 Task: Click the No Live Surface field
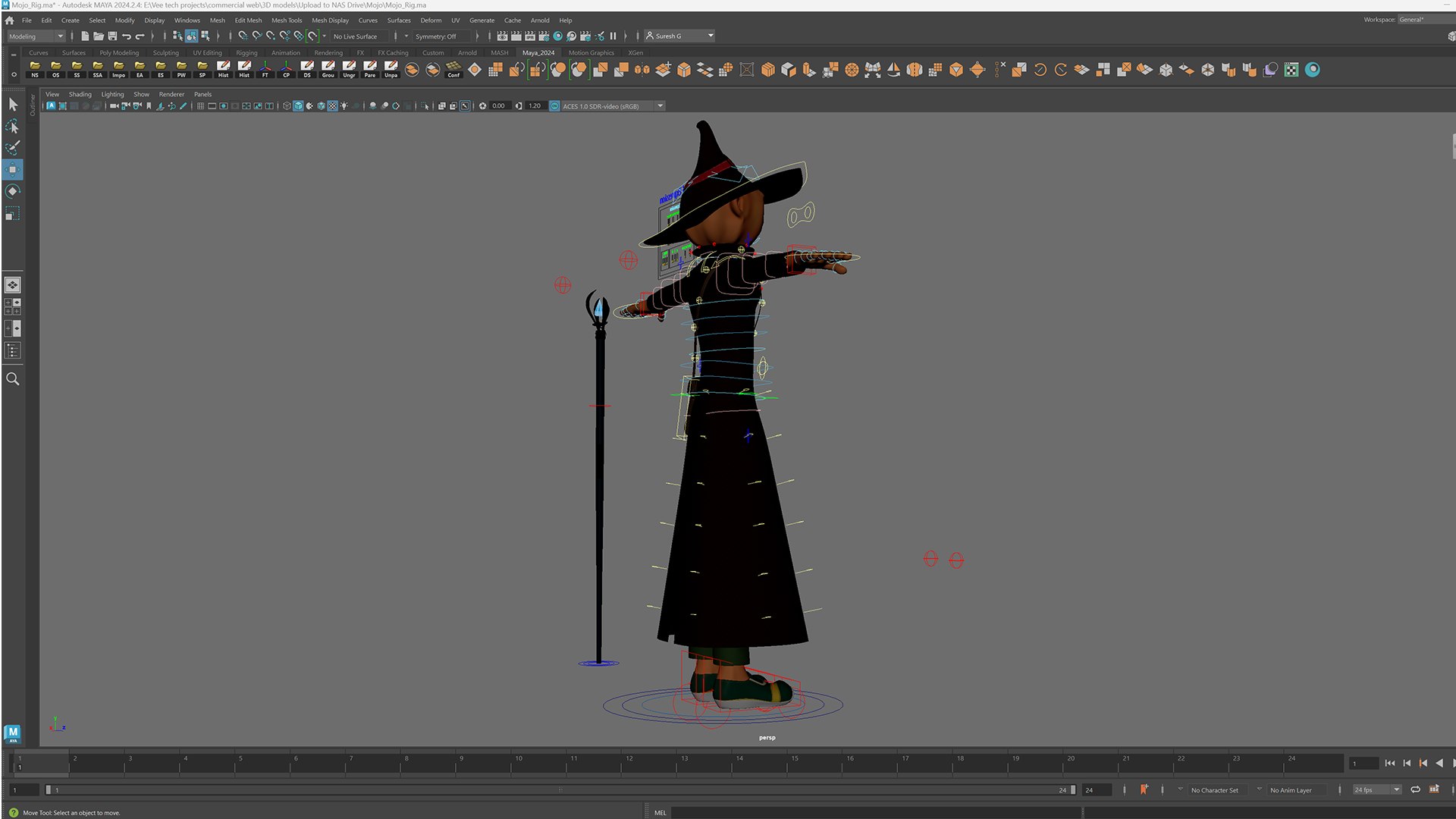pos(361,36)
